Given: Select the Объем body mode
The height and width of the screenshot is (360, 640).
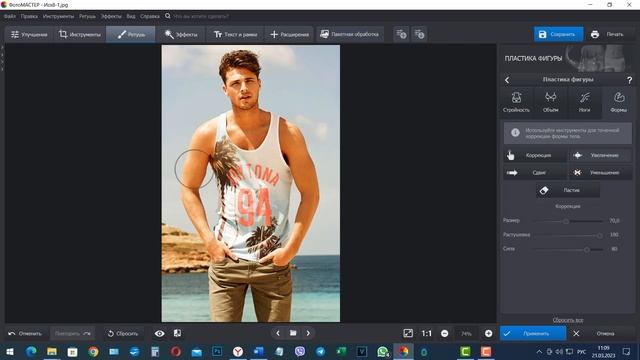Looking at the screenshot, I should [551, 102].
